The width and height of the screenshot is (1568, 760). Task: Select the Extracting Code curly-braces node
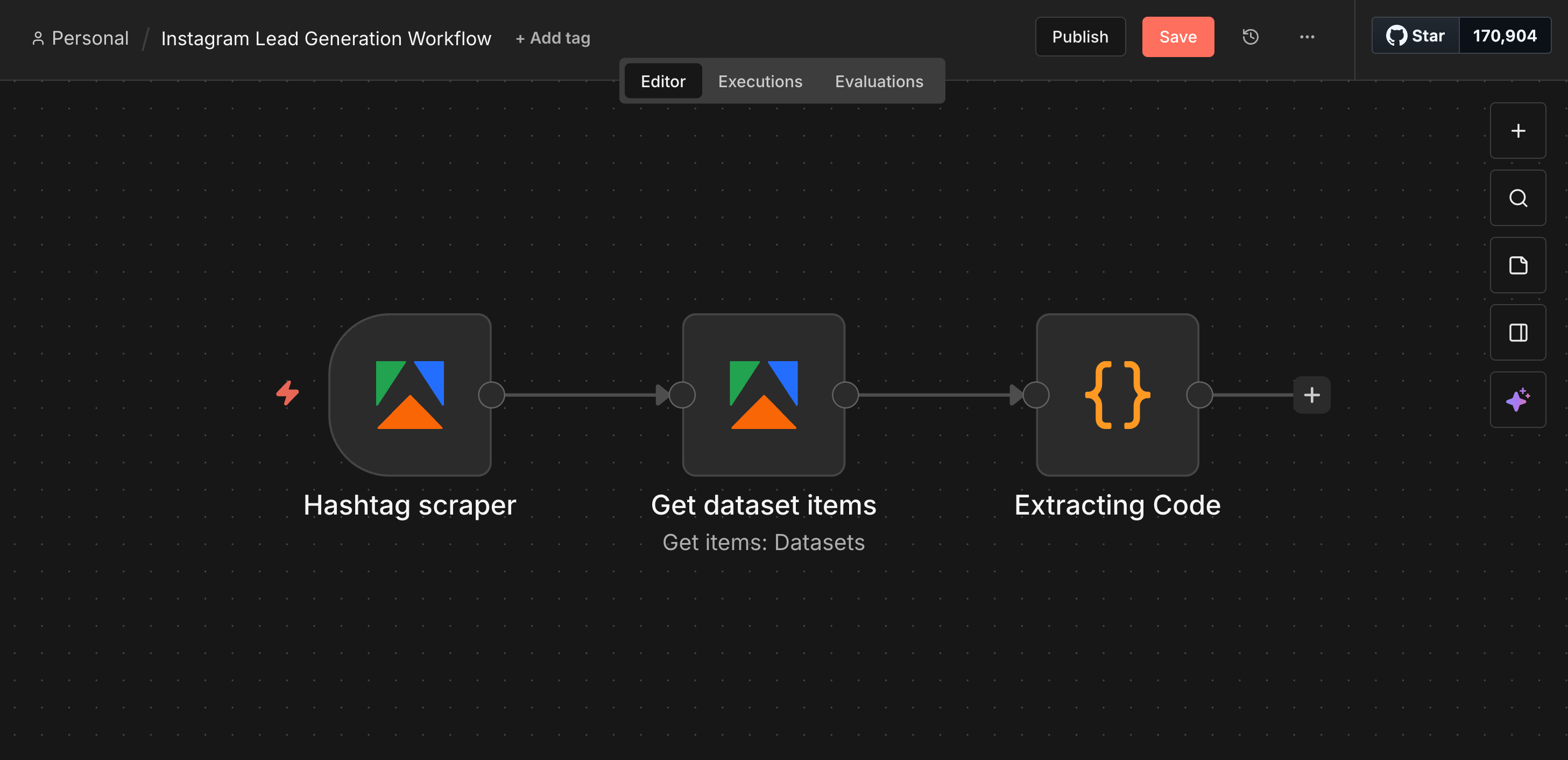[1118, 395]
